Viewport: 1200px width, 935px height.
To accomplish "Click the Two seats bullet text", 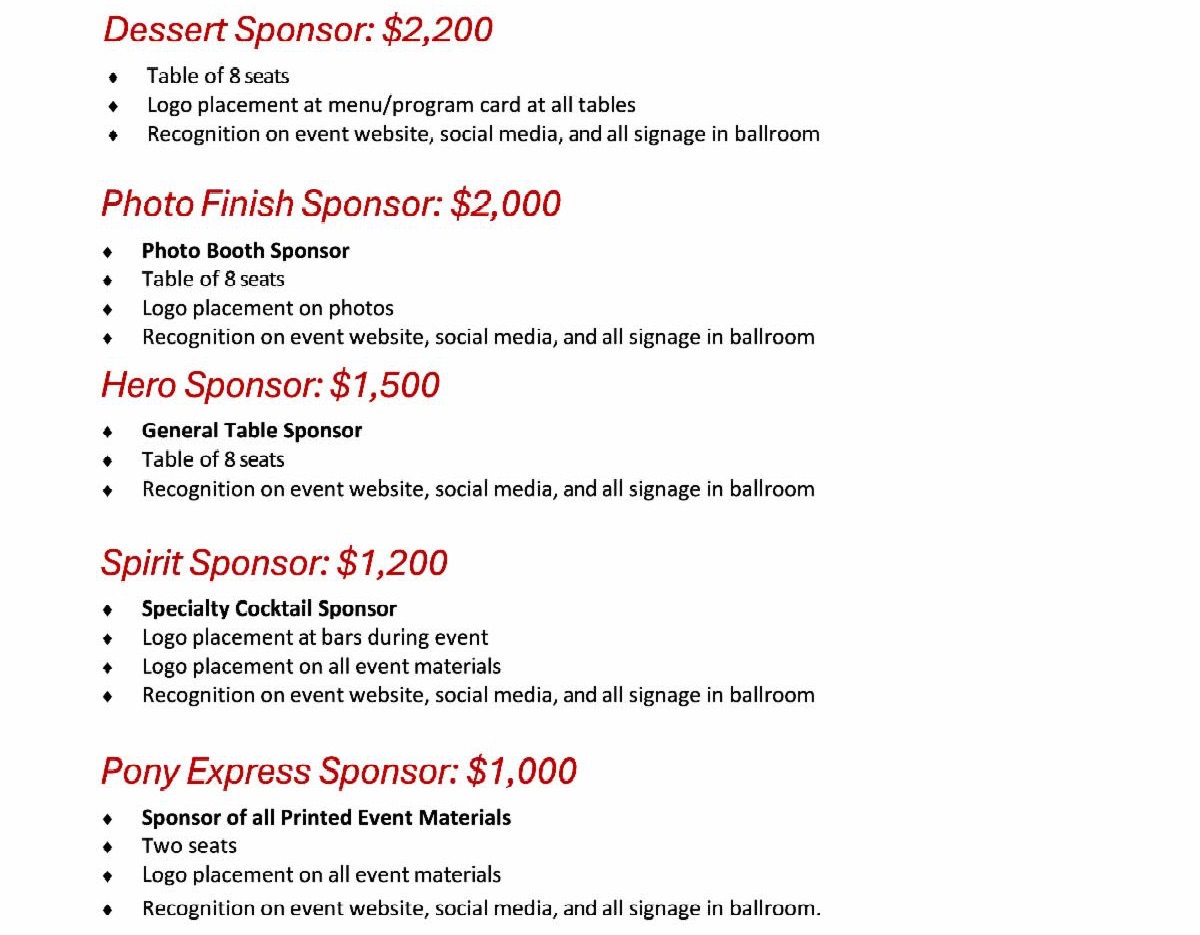I will pos(189,846).
